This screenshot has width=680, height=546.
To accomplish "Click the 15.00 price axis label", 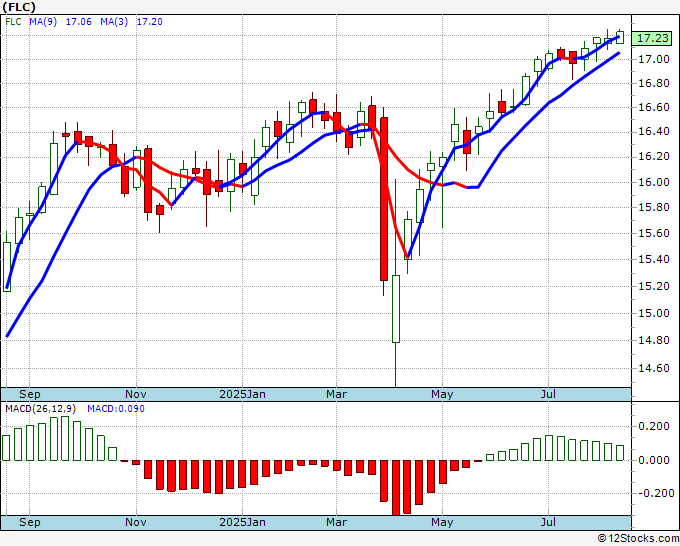I will (x=654, y=313).
